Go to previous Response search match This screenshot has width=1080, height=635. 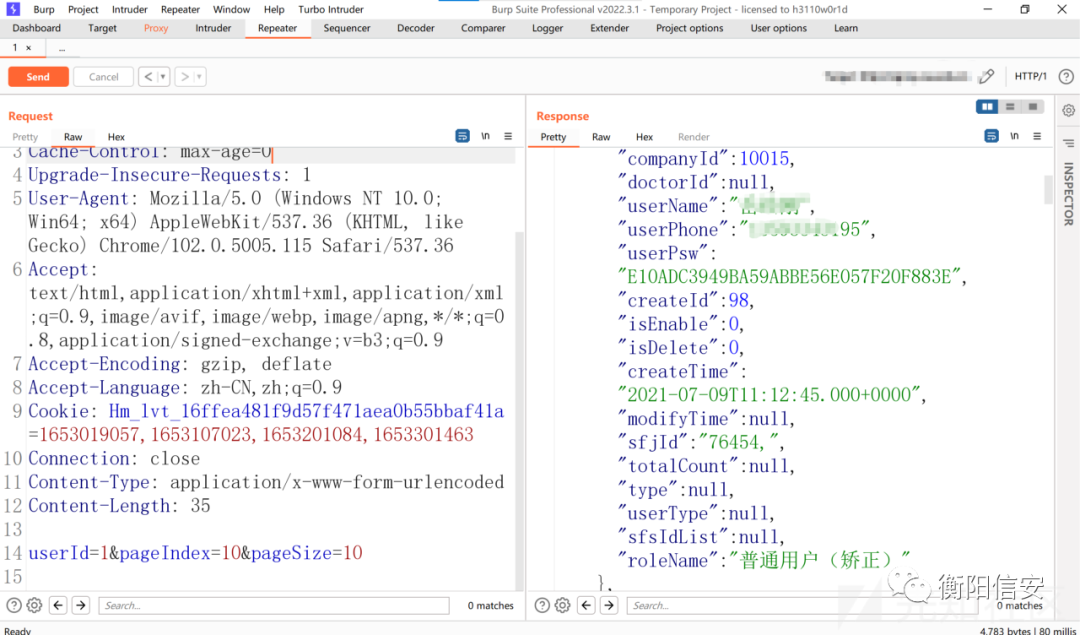[x=587, y=605]
